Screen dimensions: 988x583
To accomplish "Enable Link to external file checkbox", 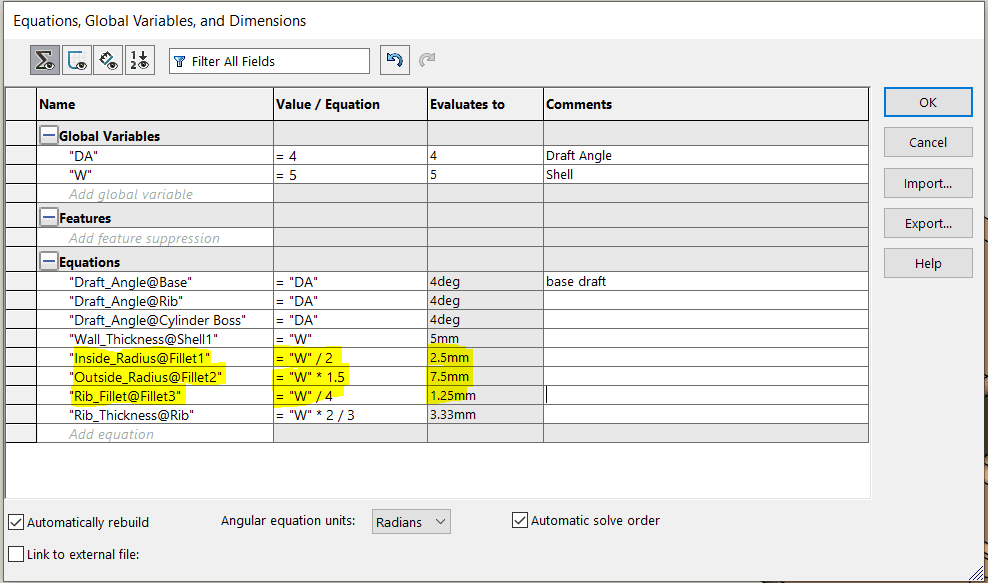I will (x=16, y=554).
